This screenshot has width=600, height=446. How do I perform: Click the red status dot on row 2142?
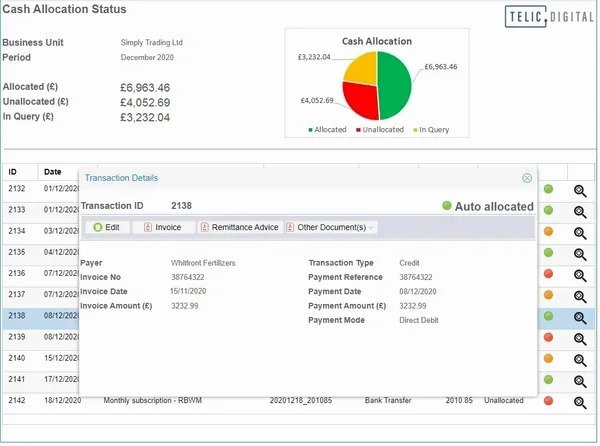click(x=548, y=401)
